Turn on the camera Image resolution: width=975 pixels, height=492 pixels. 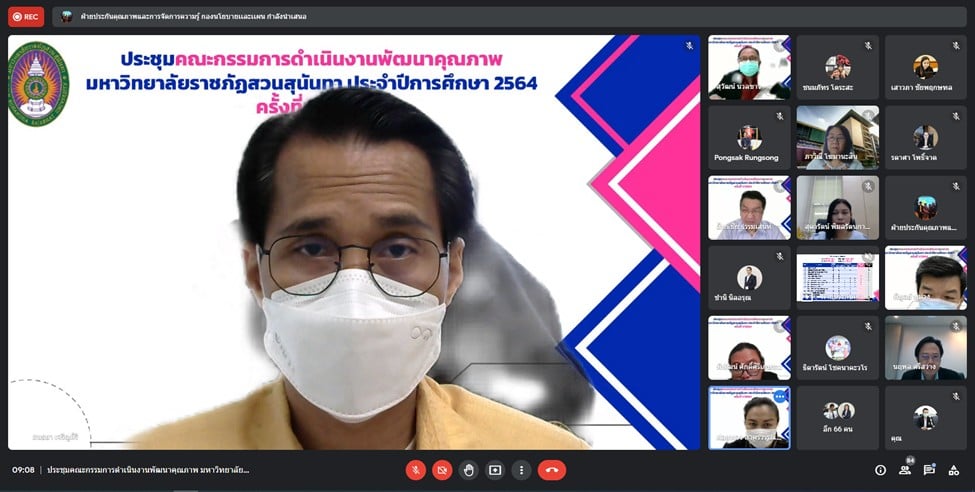click(x=442, y=470)
